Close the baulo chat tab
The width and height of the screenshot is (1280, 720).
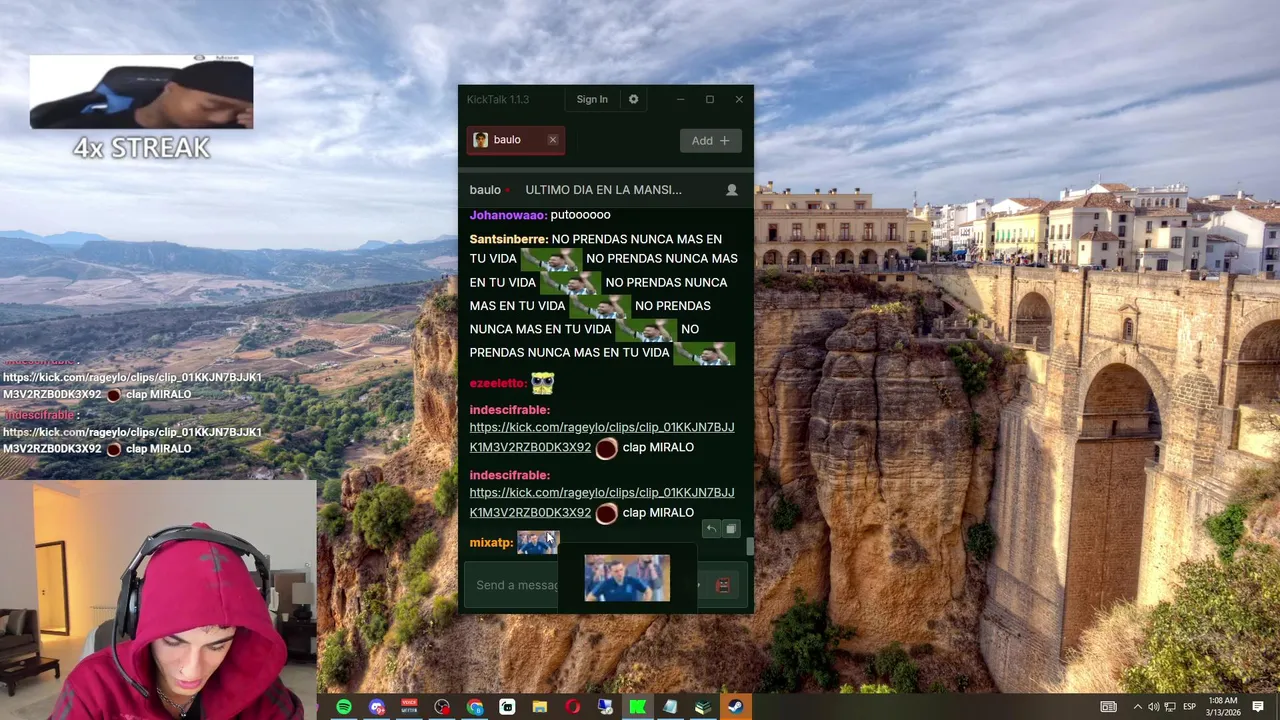pyautogui.click(x=552, y=140)
